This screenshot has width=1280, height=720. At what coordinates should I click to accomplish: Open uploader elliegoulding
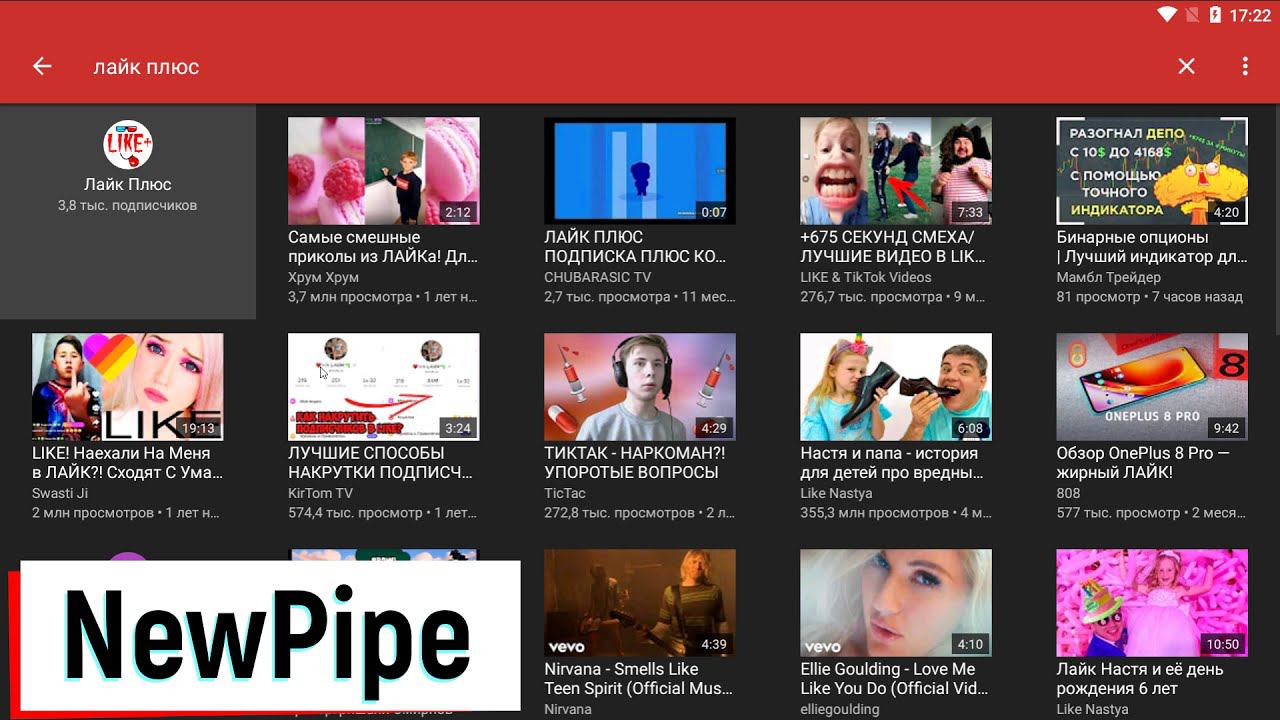click(x=840, y=709)
